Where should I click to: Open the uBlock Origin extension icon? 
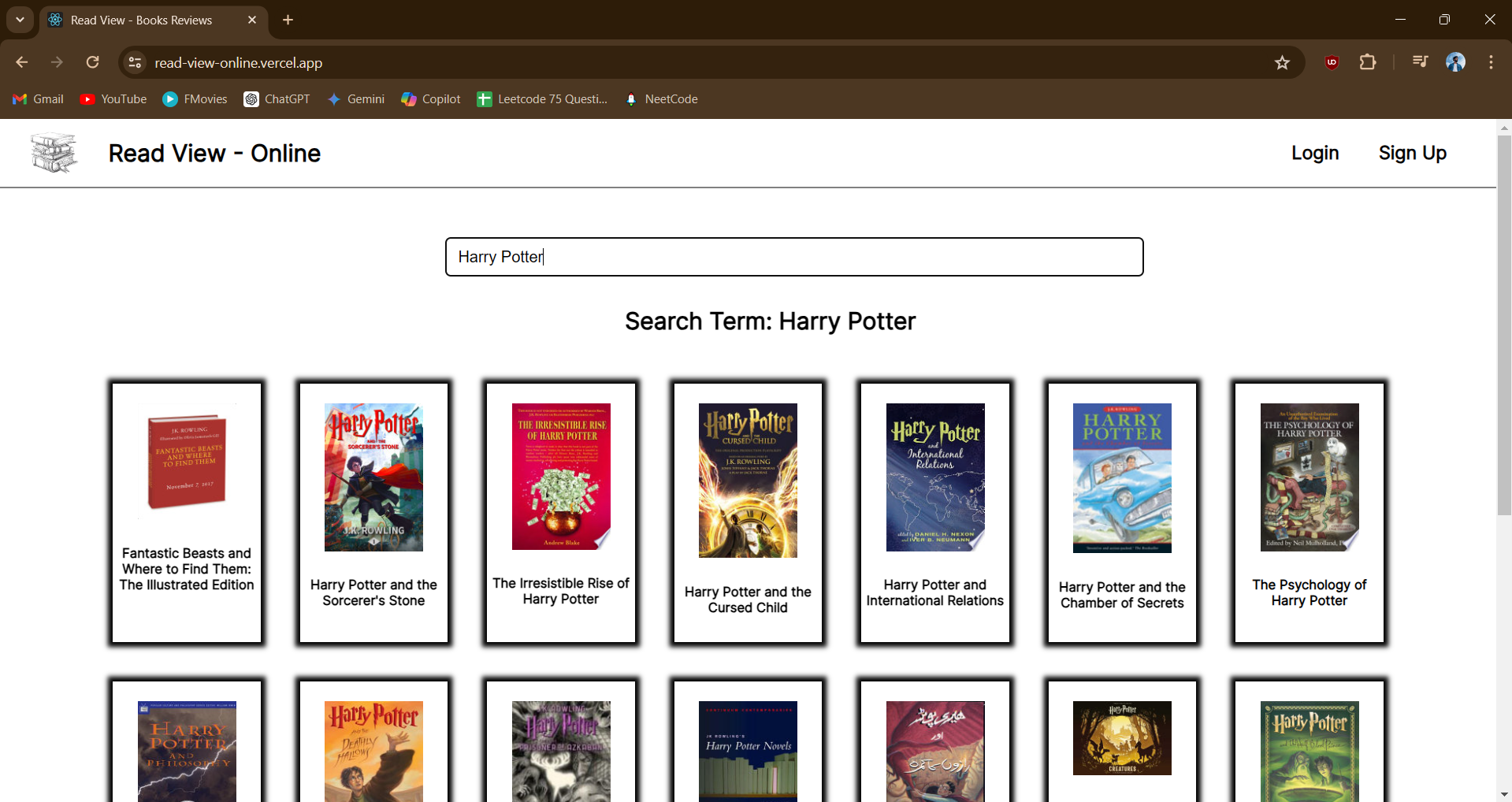coord(1332,62)
